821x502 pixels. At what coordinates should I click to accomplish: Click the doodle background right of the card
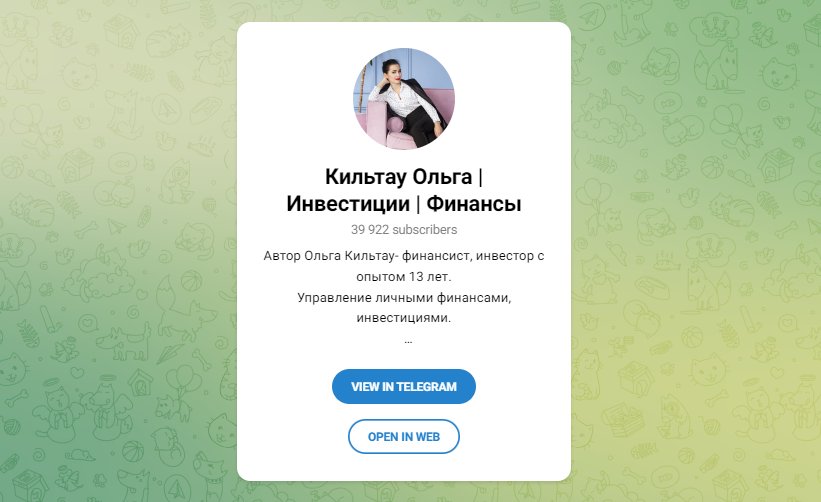coord(696,251)
